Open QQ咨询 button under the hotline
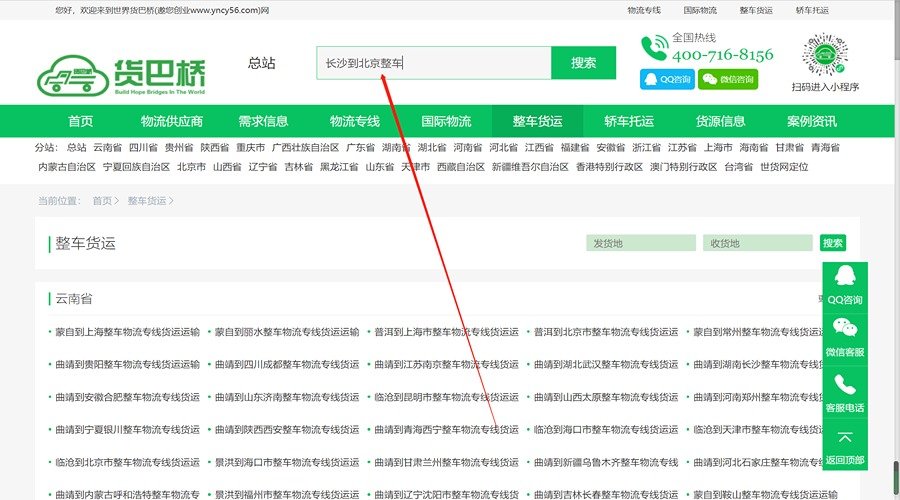This screenshot has width=900, height=500. tap(666, 79)
